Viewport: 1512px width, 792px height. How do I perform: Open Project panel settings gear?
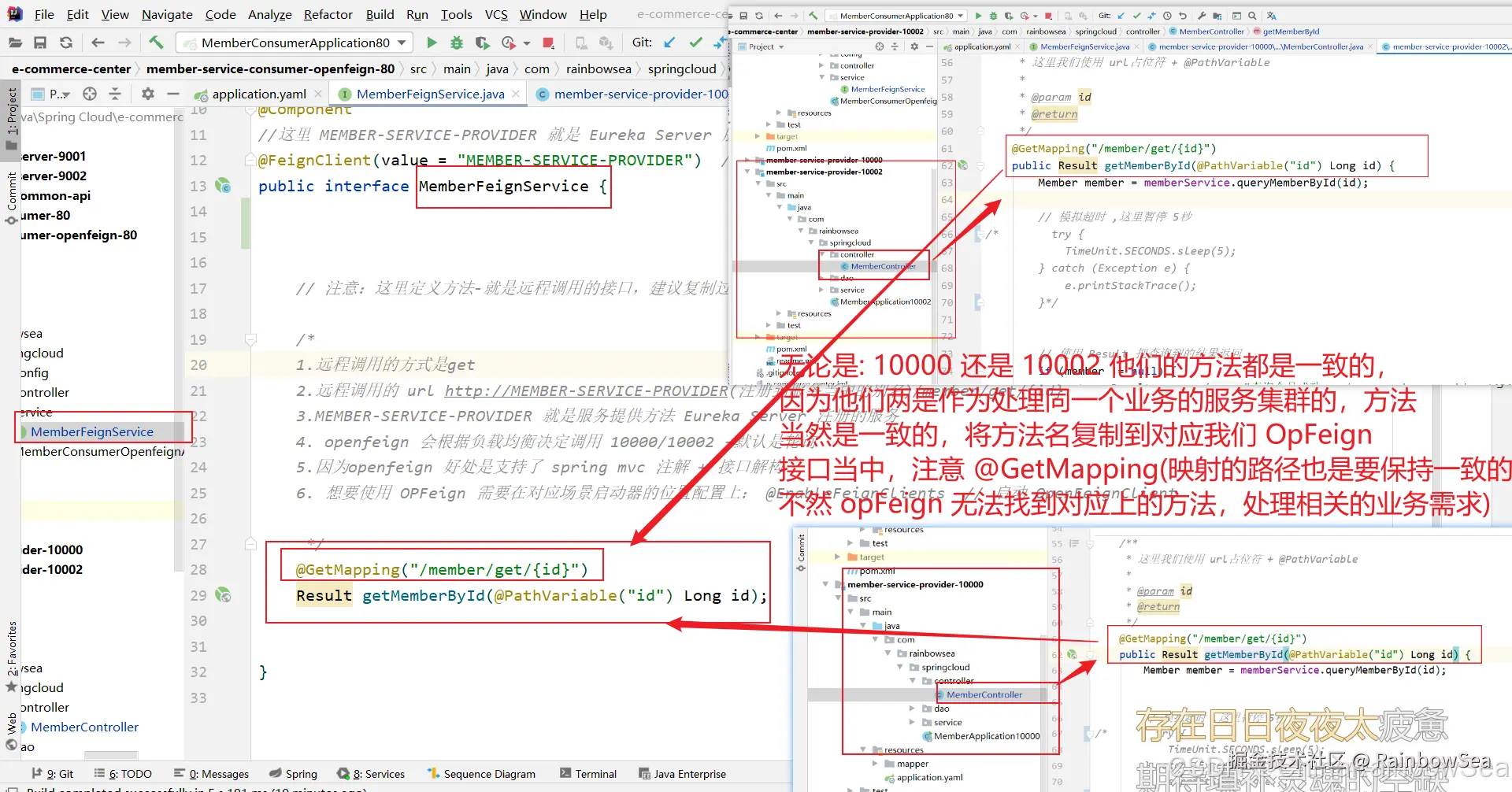pyautogui.click(x=148, y=94)
